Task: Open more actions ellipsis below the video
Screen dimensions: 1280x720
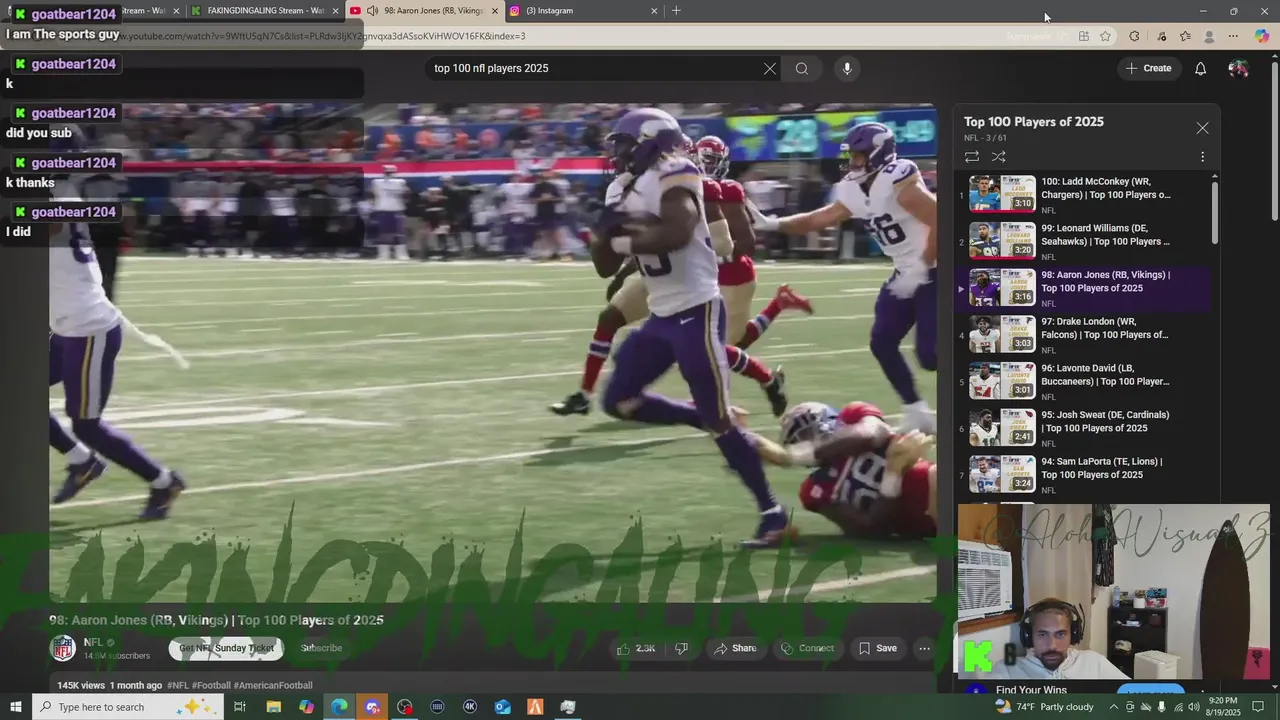Action: (924, 648)
